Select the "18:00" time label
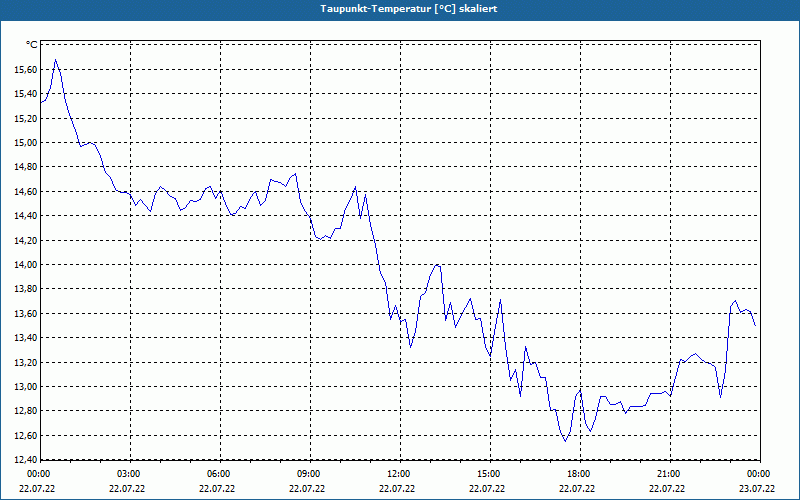The width and height of the screenshot is (800, 500). pos(578,474)
